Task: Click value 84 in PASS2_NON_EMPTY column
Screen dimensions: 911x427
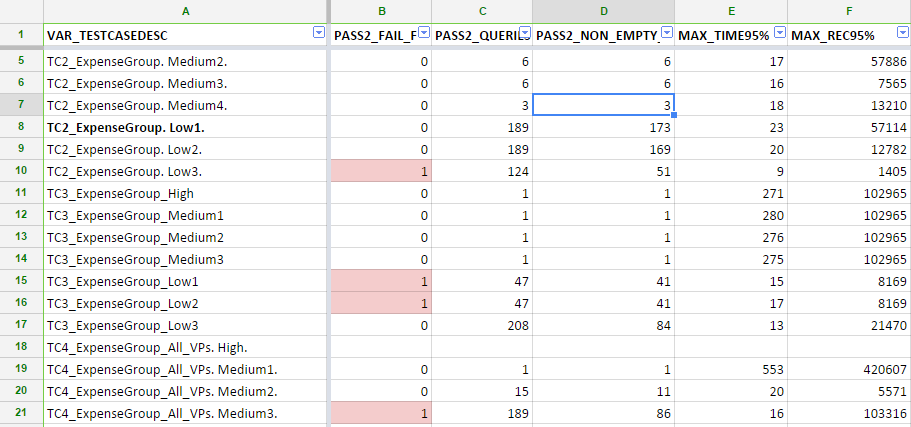Action: pos(663,325)
